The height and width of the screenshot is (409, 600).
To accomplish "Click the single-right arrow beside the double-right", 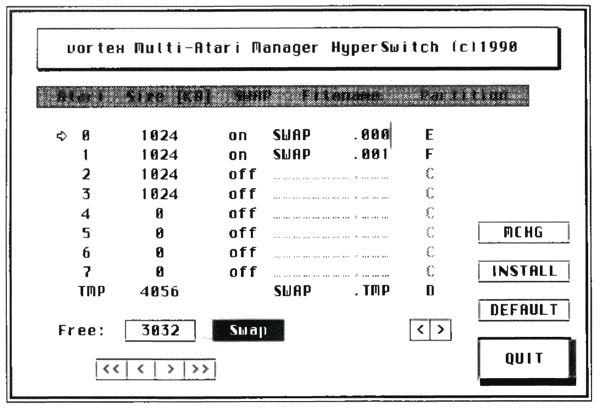I will (x=170, y=369).
